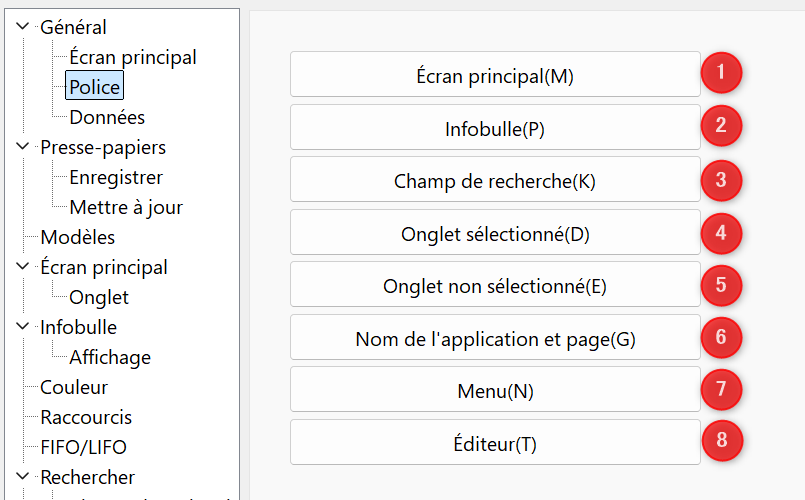805x500 pixels.
Task: Open the Infobulle(P) font setting
Action: tap(495, 127)
